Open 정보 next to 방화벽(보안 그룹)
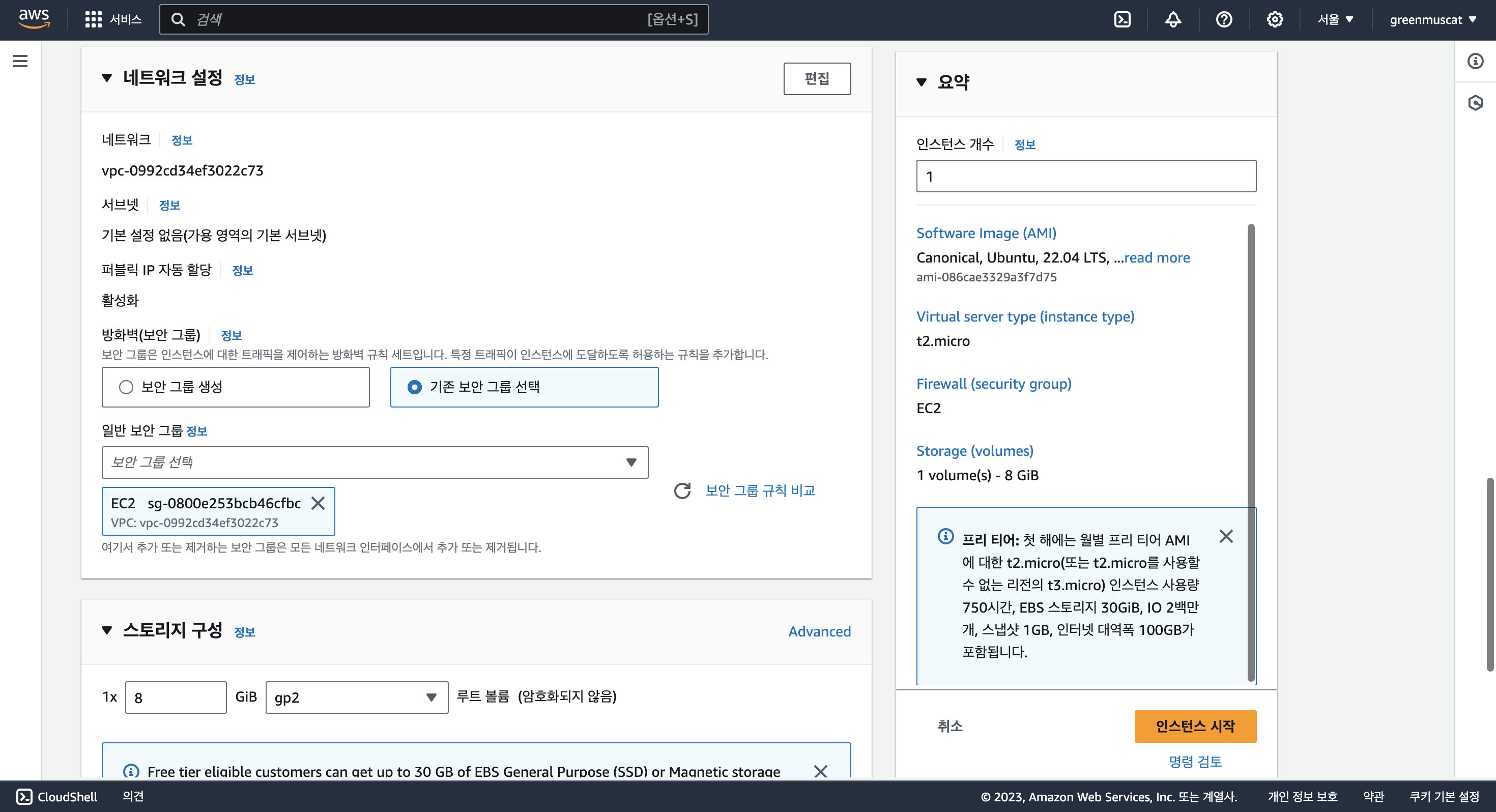The width and height of the screenshot is (1496, 812). pos(231,335)
